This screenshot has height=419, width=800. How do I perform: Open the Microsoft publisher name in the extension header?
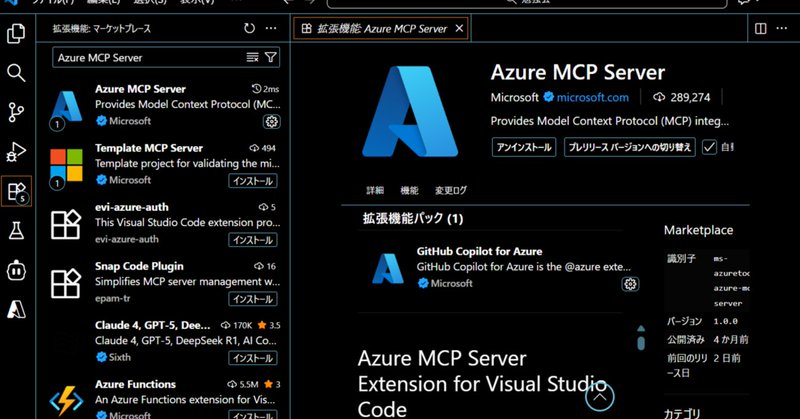click(514, 97)
